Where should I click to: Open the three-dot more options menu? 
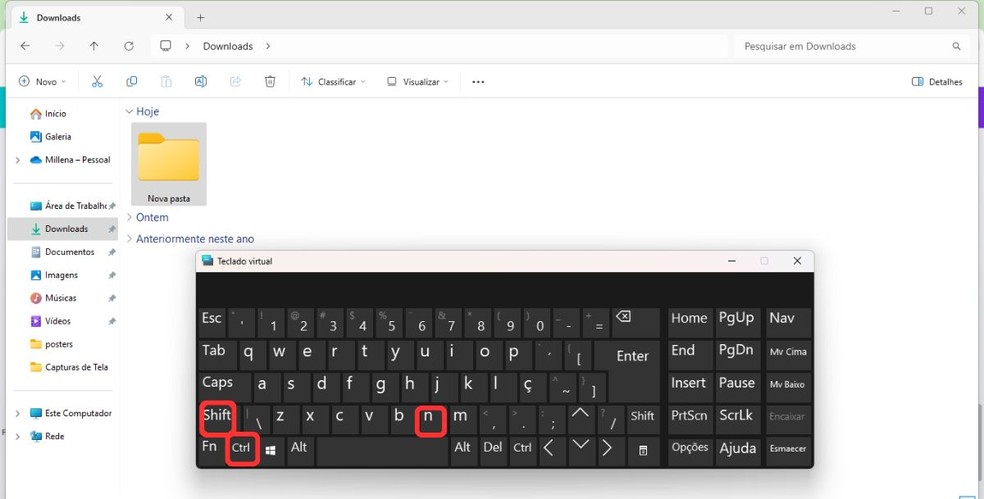pos(478,82)
